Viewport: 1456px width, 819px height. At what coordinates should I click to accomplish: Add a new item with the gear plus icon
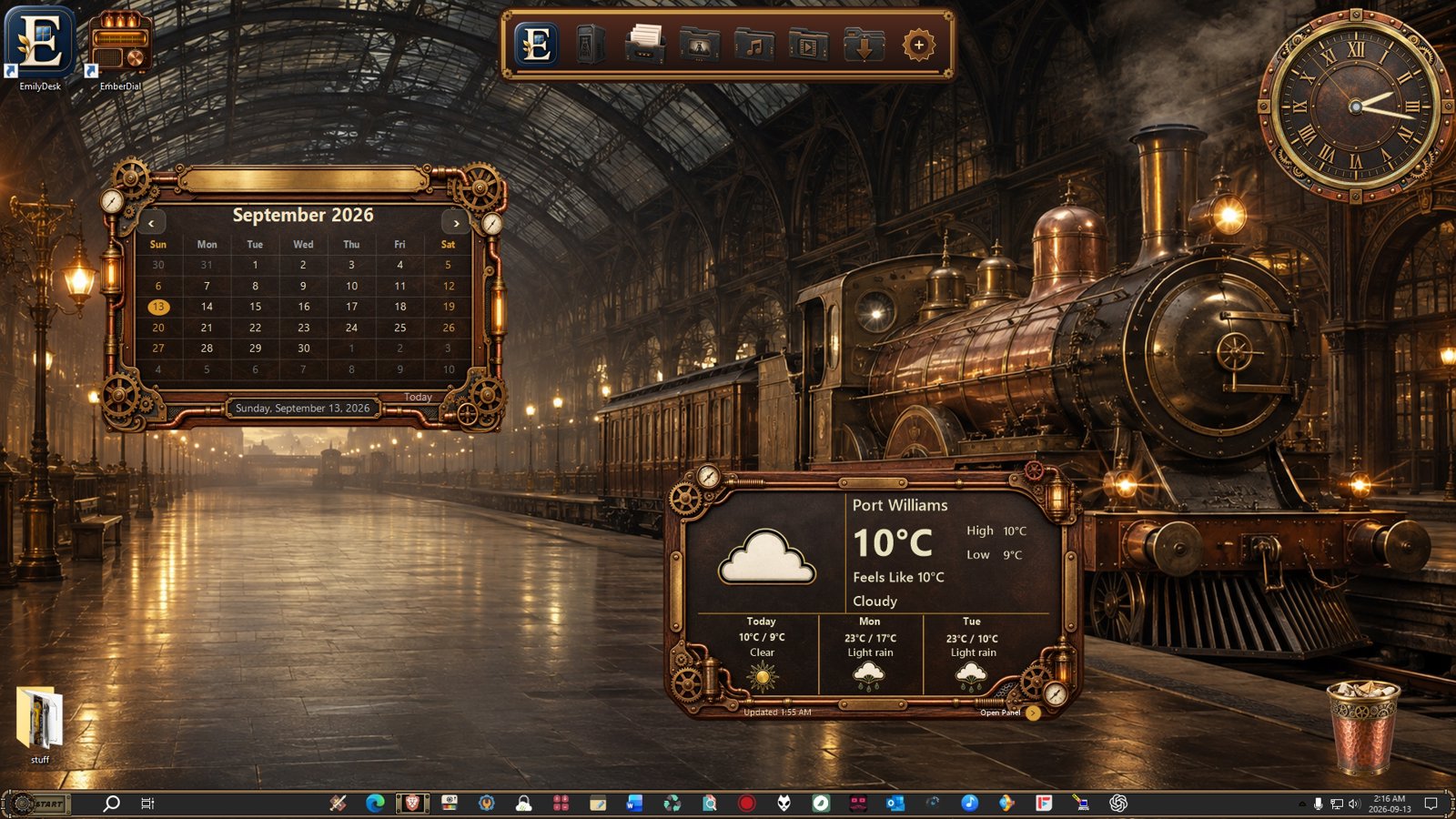click(918, 45)
